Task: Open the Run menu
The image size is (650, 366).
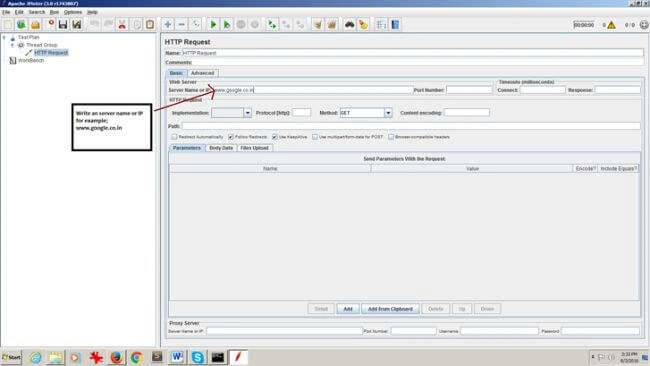Action: [54, 12]
